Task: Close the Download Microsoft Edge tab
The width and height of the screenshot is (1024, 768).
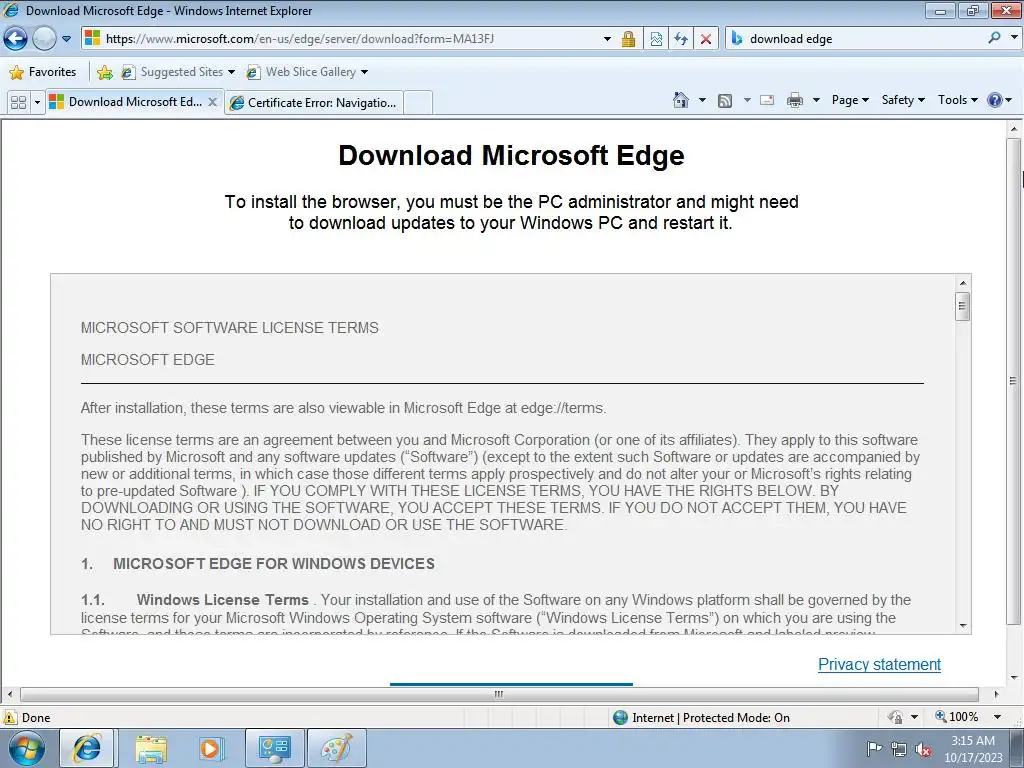Action: coord(212,102)
